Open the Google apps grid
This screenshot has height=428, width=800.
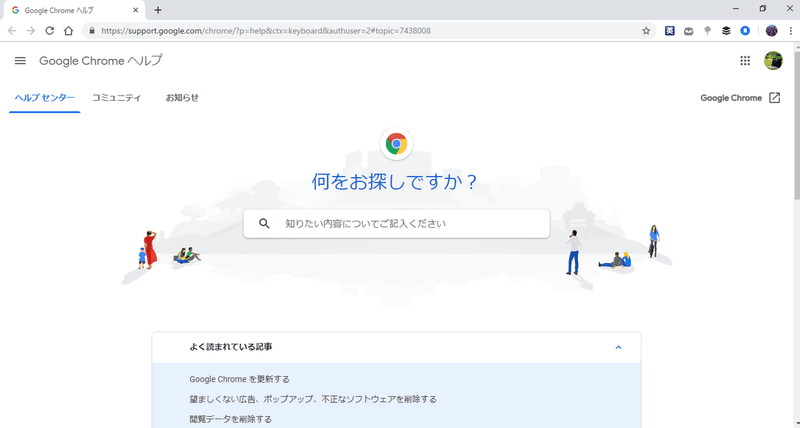745,61
